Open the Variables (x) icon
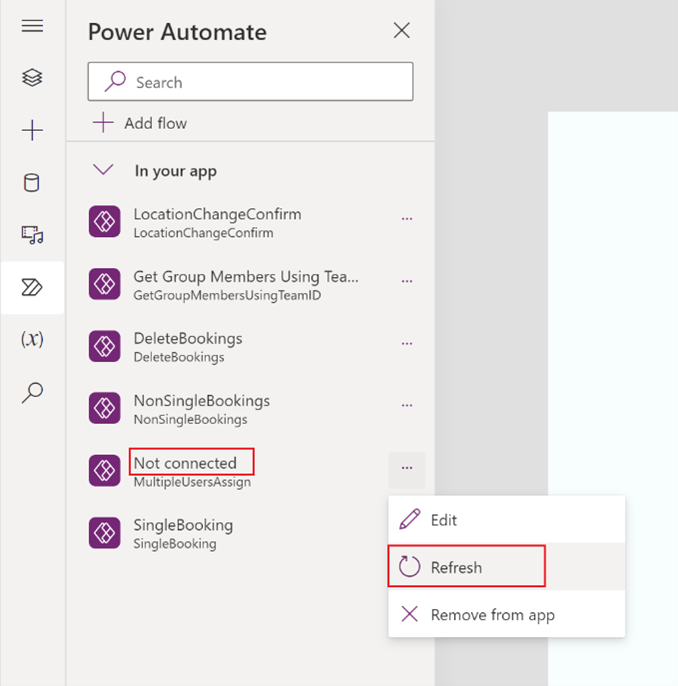The height and width of the screenshot is (686, 678). point(32,339)
